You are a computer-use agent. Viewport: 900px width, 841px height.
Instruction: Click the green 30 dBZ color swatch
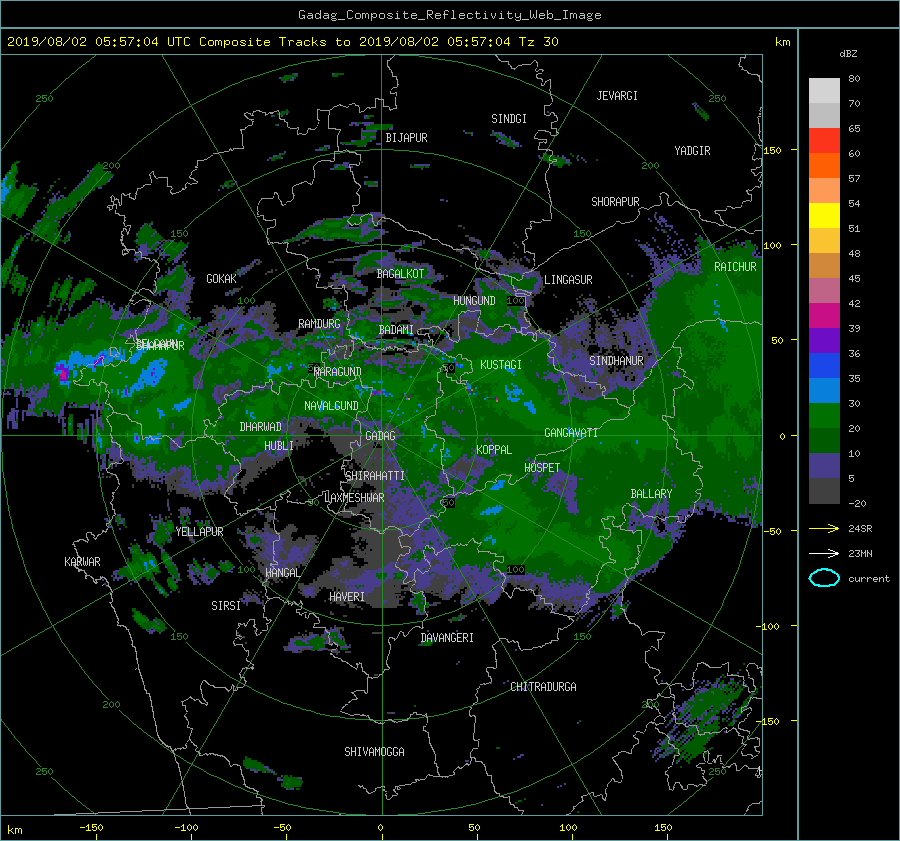click(x=824, y=416)
